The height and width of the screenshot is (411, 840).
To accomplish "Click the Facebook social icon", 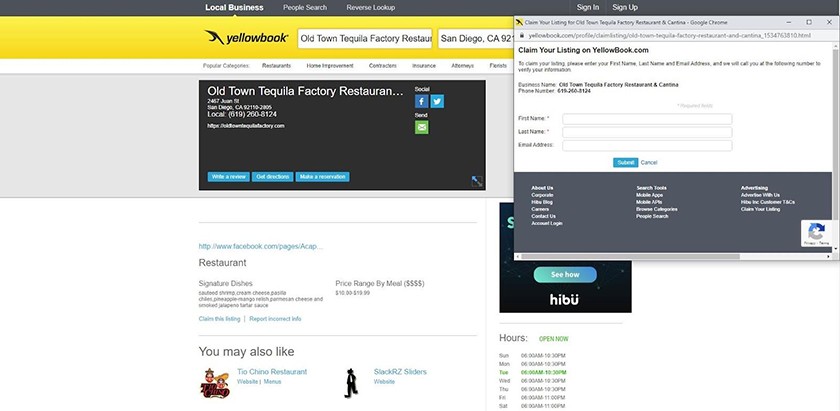I will pyautogui.click(x=422, y=101).
